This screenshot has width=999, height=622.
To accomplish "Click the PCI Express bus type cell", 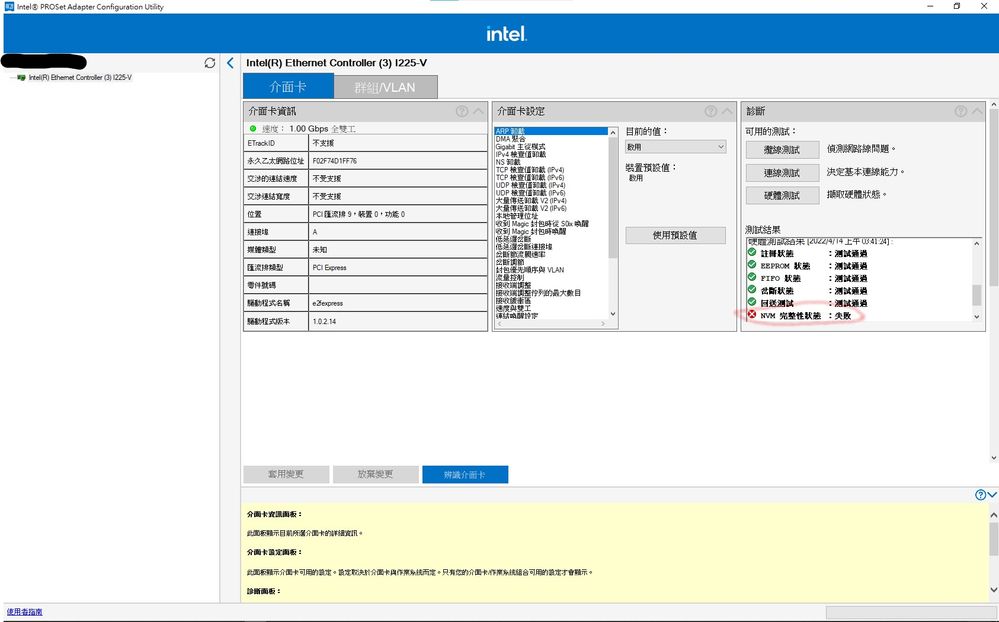I will 398,268.
